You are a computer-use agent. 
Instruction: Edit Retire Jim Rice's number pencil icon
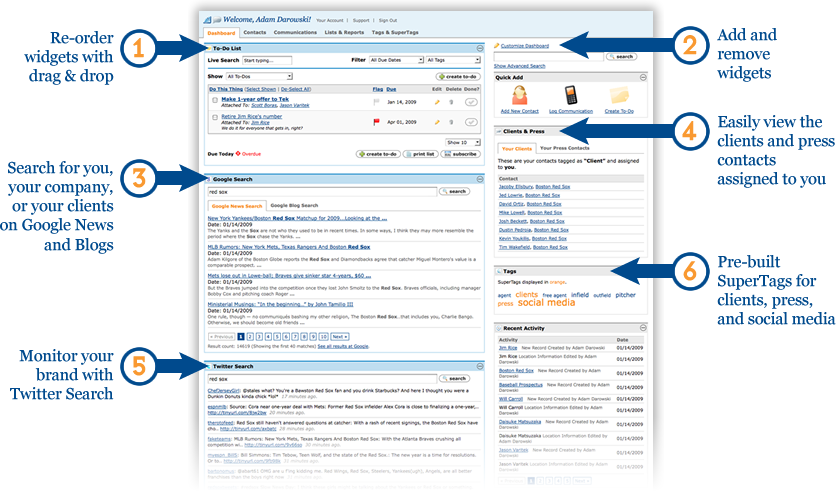437,122
